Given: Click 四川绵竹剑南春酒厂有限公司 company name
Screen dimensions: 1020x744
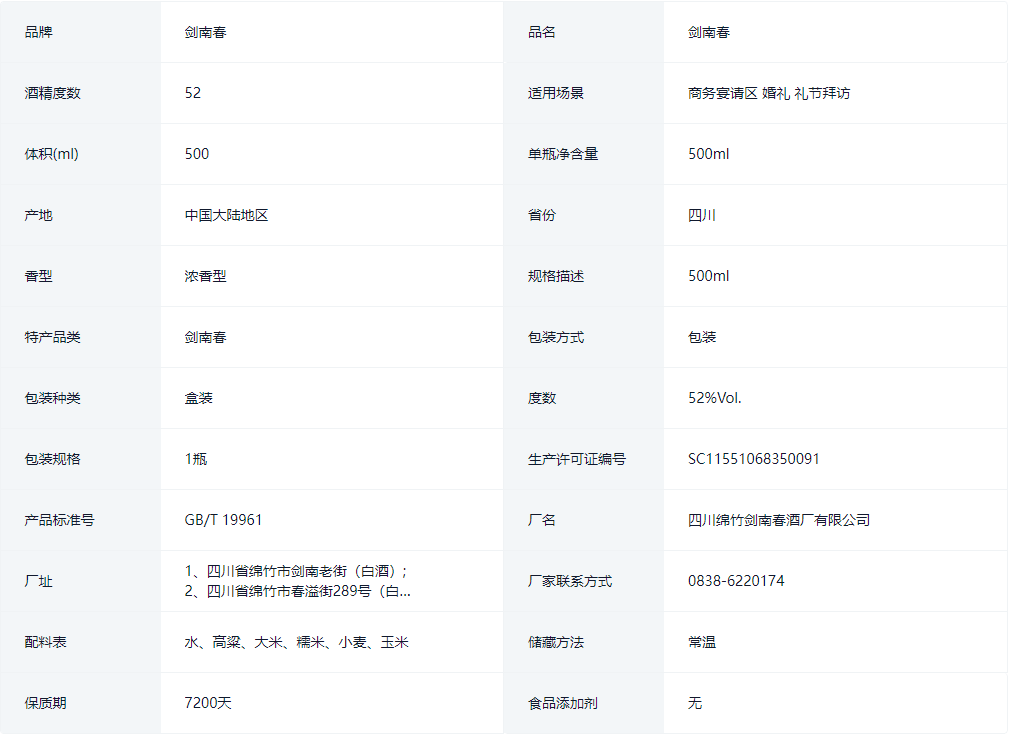Looking at the screenshot, I should [779, 520].
